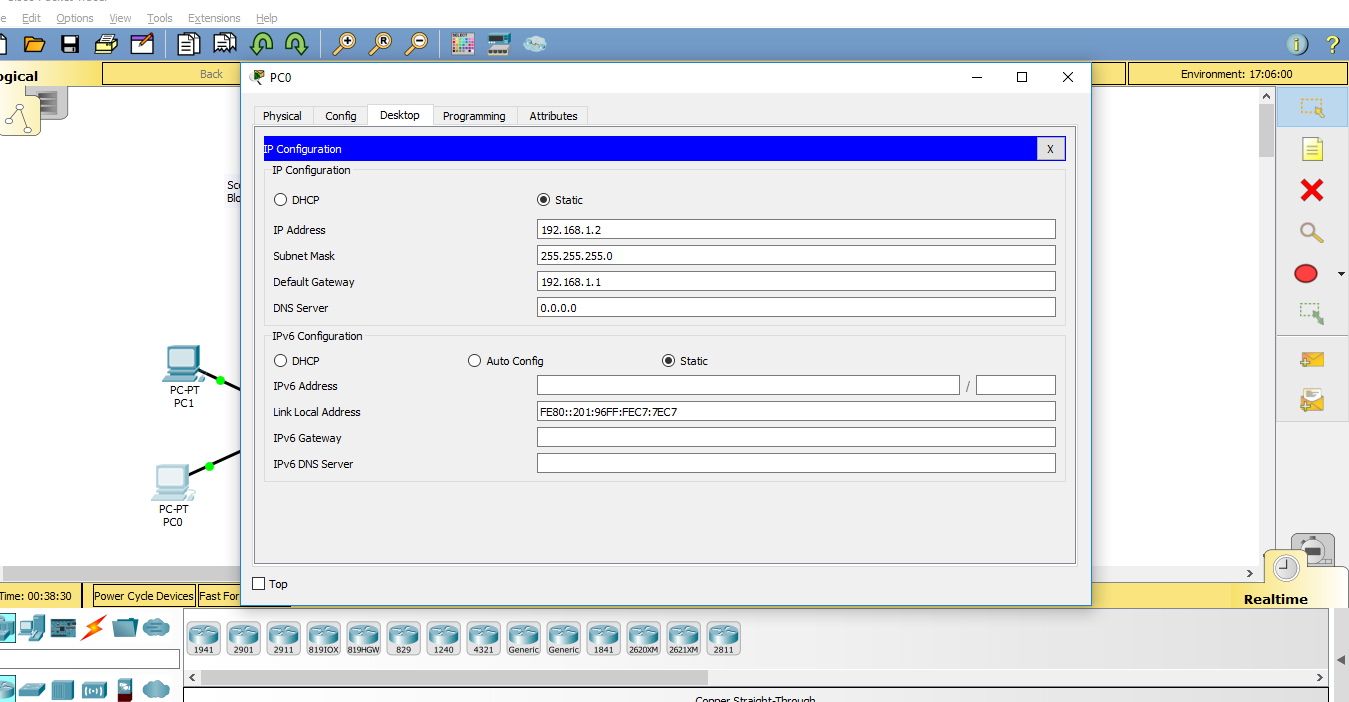Select the 4321 router device
This screenshot has width=1349, height=702.
(x=484, y=638)
